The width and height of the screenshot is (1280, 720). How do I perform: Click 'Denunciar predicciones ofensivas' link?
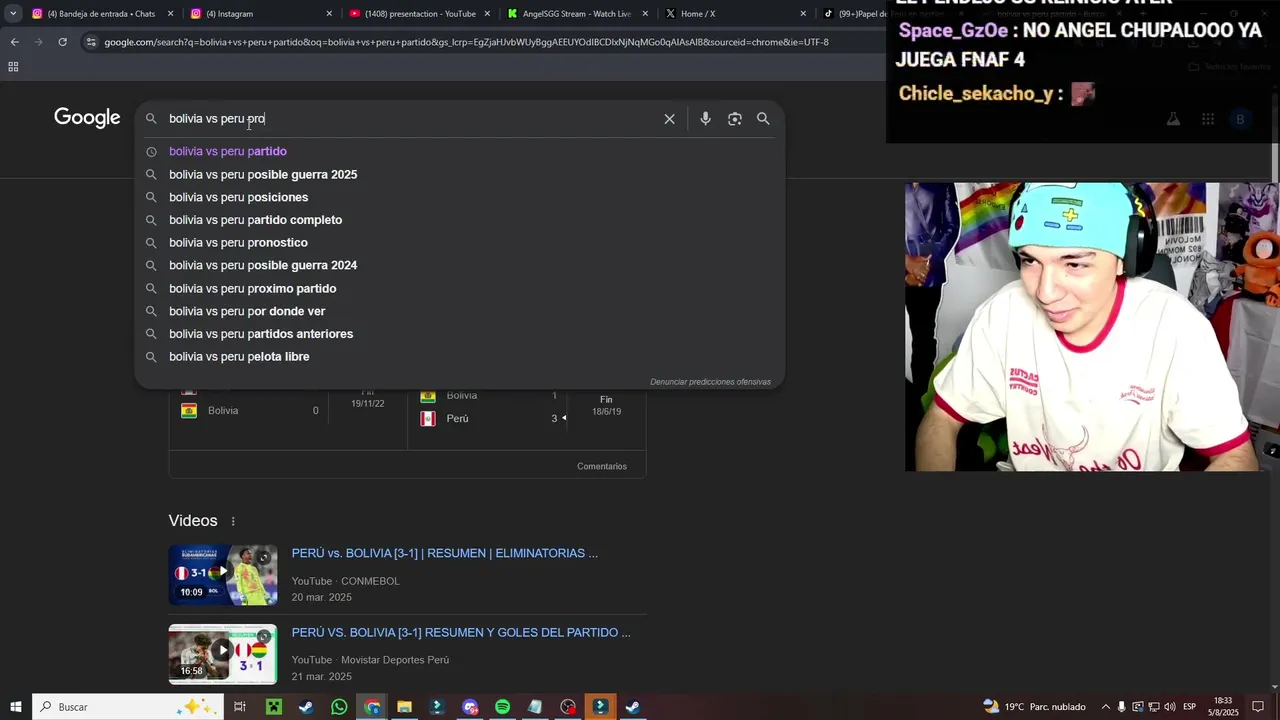[x=710, y=382]
